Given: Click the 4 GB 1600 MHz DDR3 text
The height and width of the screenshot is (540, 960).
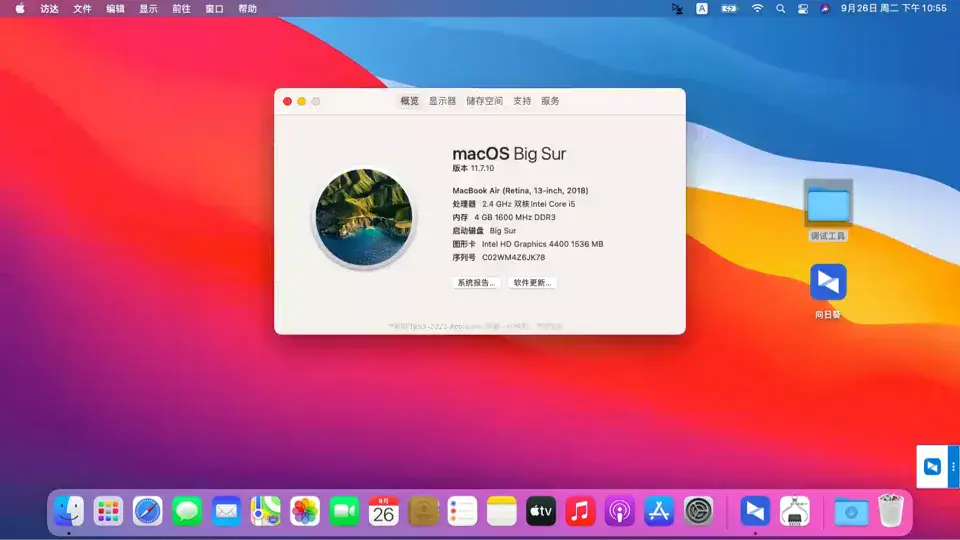Looking at the screenshot, I should (x=515, y=217).
